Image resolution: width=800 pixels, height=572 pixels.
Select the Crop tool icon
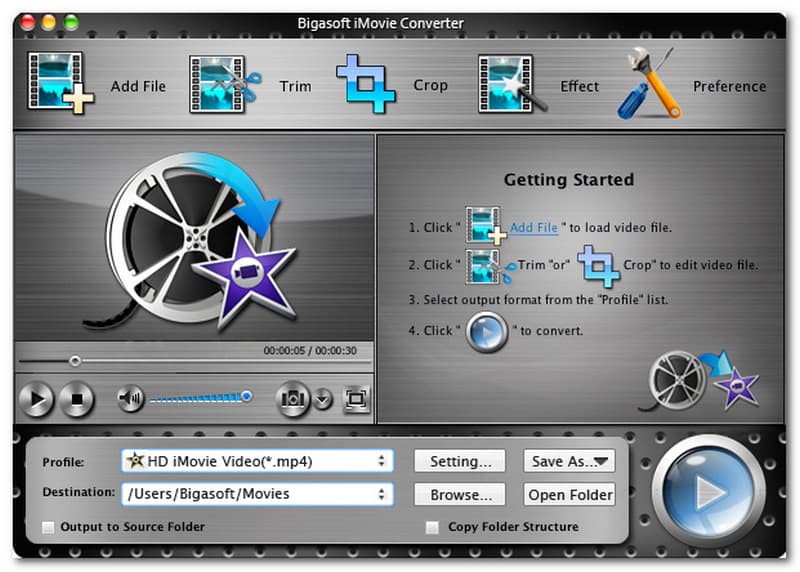366,84
